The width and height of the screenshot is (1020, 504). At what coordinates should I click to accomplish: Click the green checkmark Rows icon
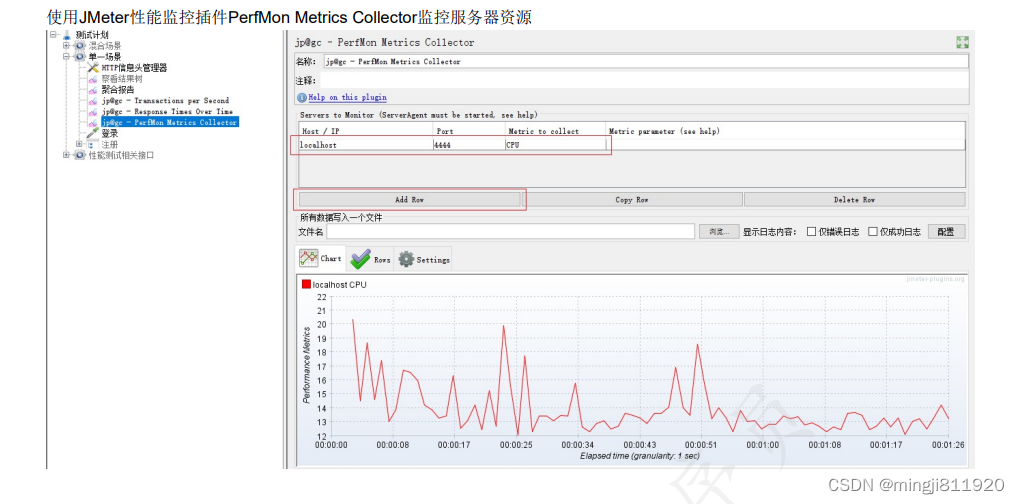coord(360,259)
